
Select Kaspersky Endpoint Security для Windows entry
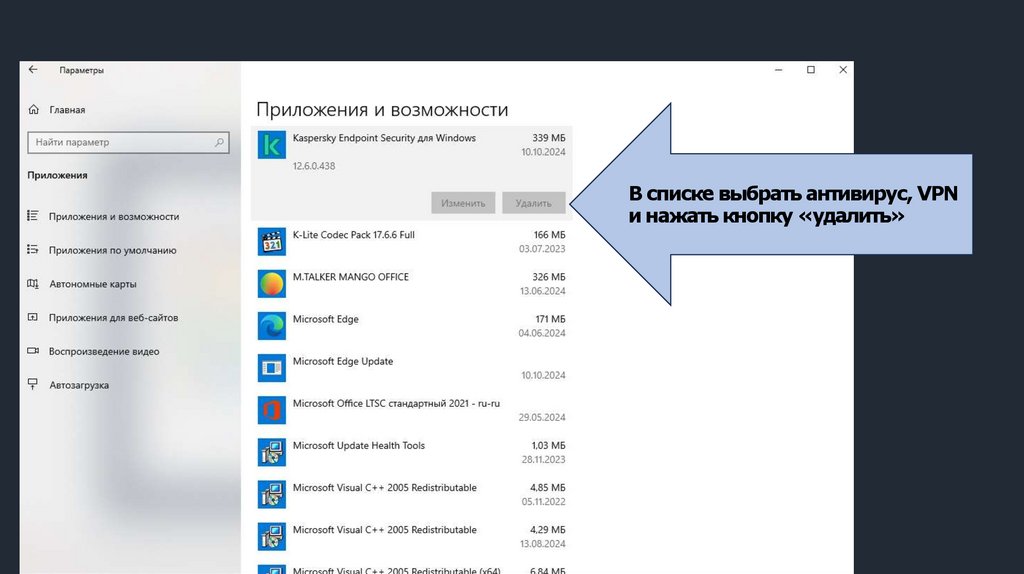coord(384,138)
